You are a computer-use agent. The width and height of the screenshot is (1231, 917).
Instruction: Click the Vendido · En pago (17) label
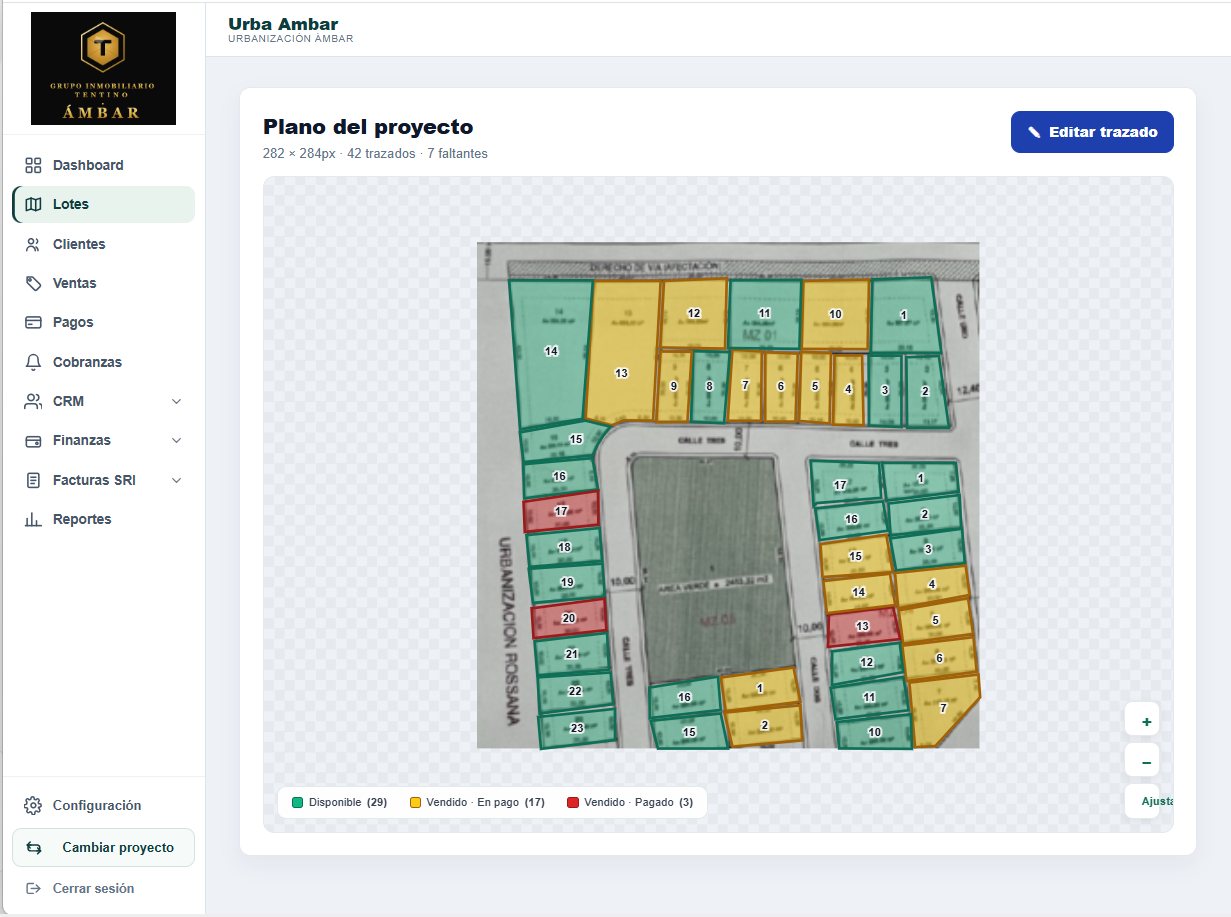click(x=486, y=802)
